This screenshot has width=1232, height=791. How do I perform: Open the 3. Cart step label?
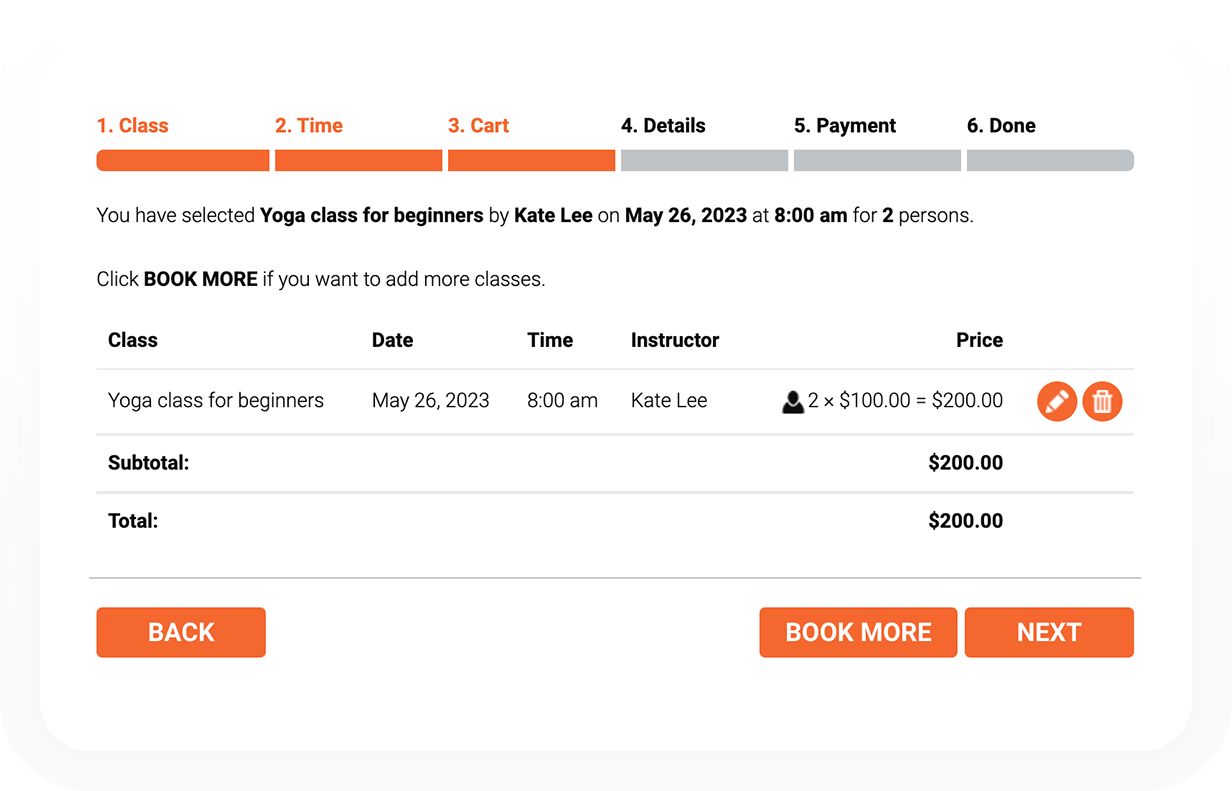pyautogui.click(x=479, y=126)
